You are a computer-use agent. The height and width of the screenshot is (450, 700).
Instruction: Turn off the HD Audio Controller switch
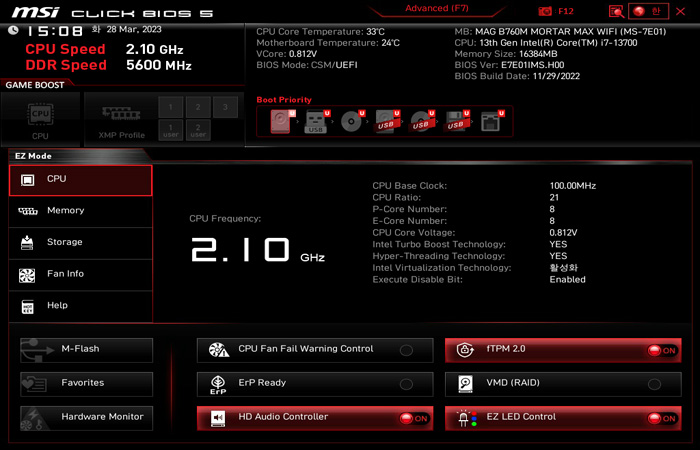[x=414, y=418]
